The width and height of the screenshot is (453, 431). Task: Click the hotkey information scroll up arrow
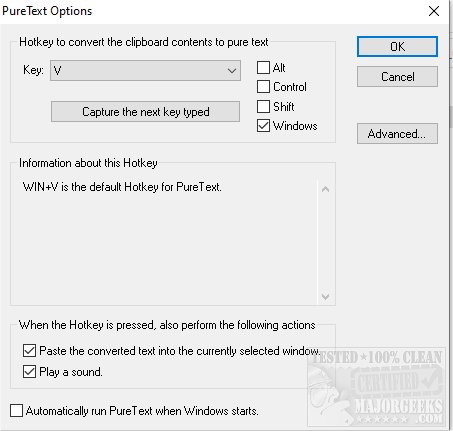(326, 189)
